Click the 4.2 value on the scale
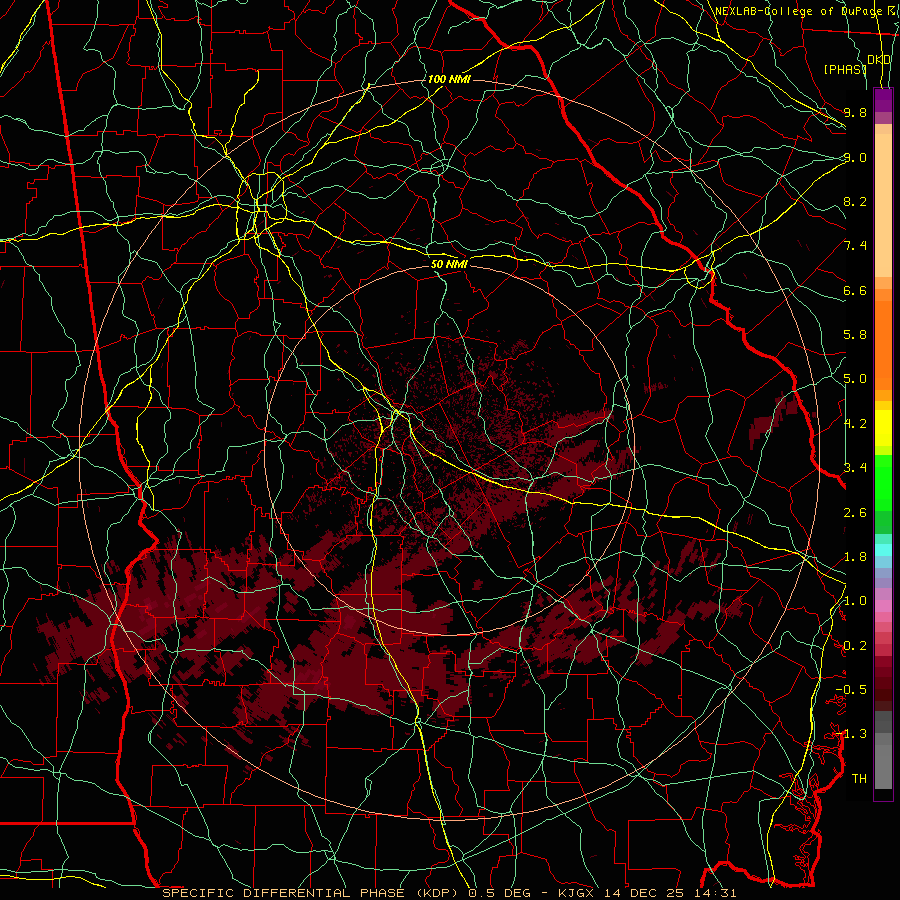Screen dimensions: 900x900 click(855, 424)
